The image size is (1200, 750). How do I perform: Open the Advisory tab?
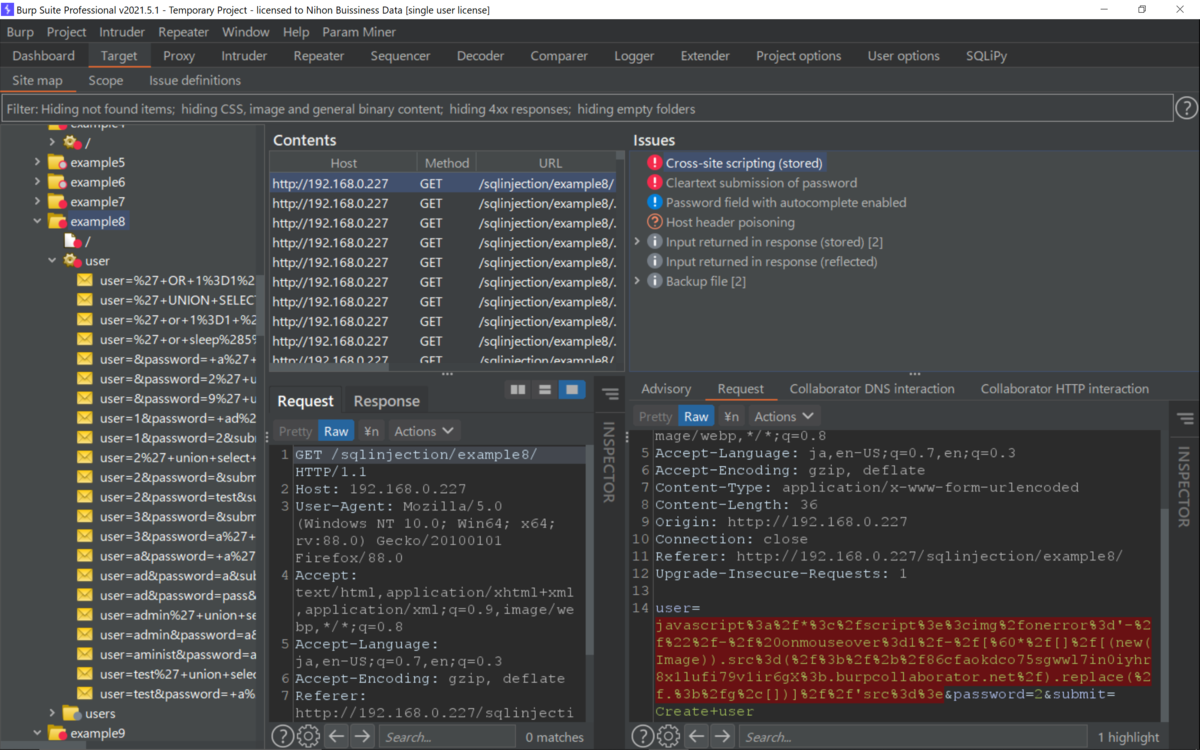pyautogui.click(x=666, y=389)
